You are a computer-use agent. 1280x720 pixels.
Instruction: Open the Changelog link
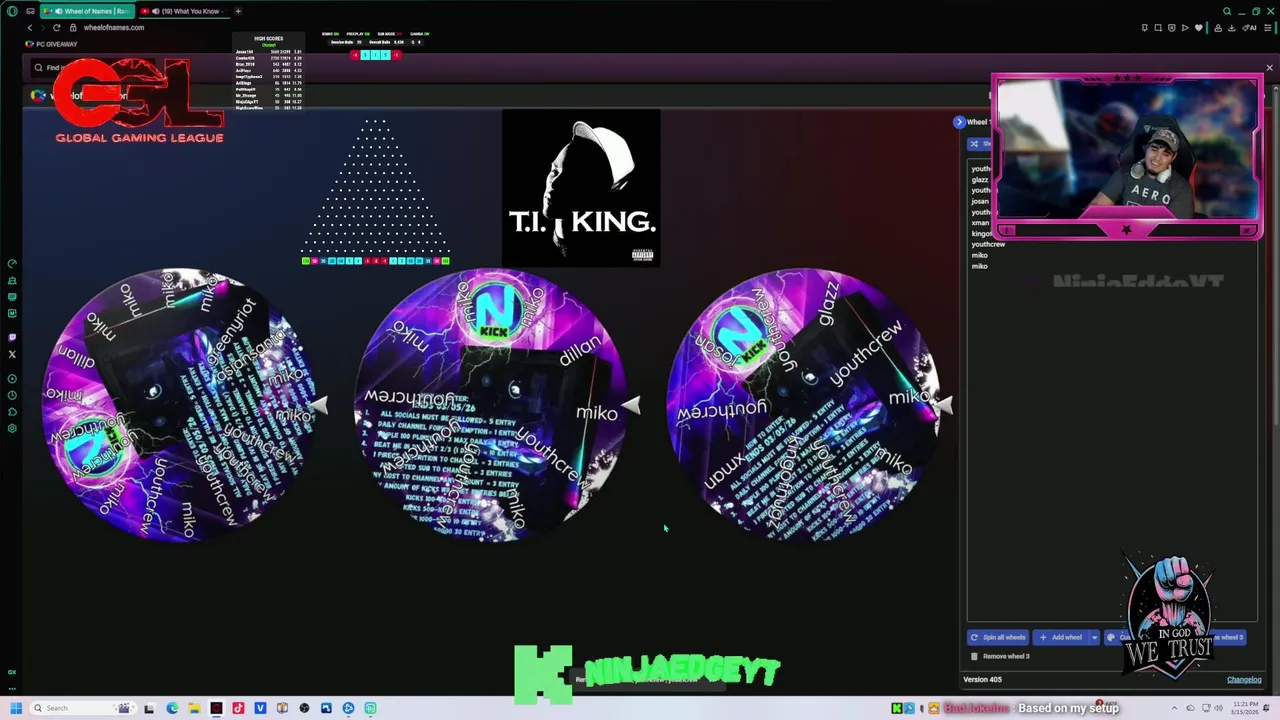(x=1244, y=680)
